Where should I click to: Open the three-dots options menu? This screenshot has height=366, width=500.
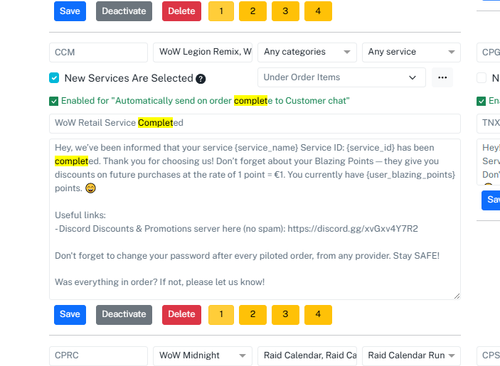click(442, 78)
